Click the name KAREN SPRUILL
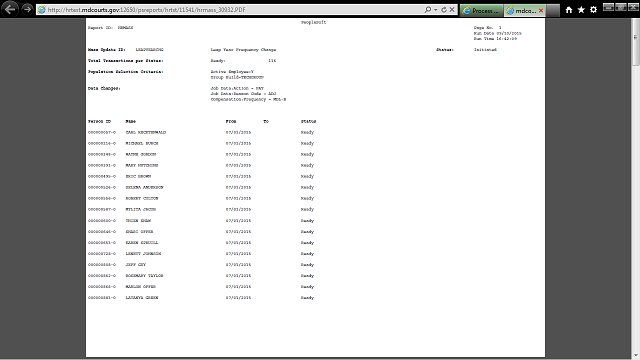640x360 pixels. pos(142,243)
